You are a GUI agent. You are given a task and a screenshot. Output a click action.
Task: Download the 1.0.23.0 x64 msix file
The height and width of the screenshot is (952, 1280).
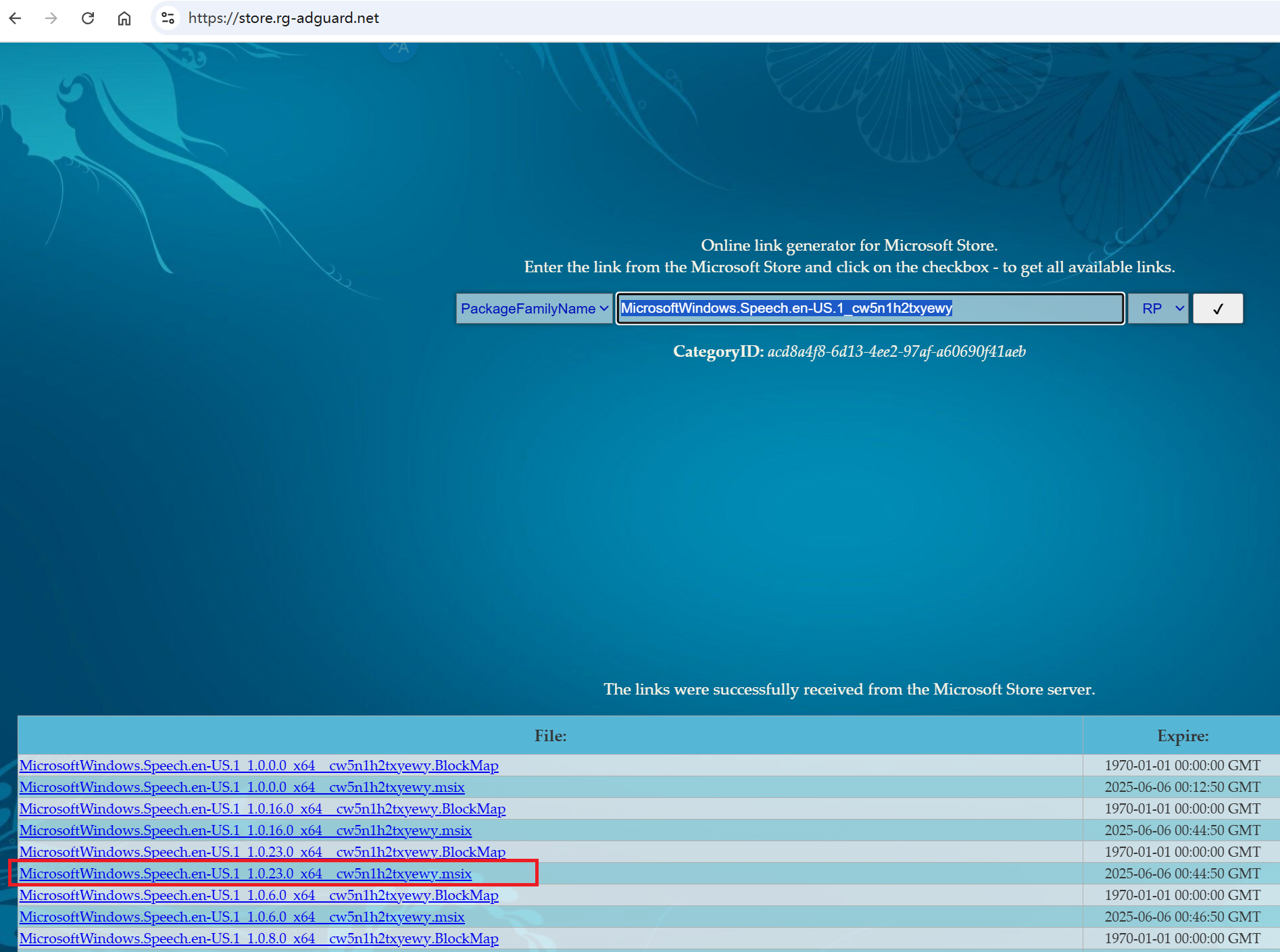coord(245,874)
